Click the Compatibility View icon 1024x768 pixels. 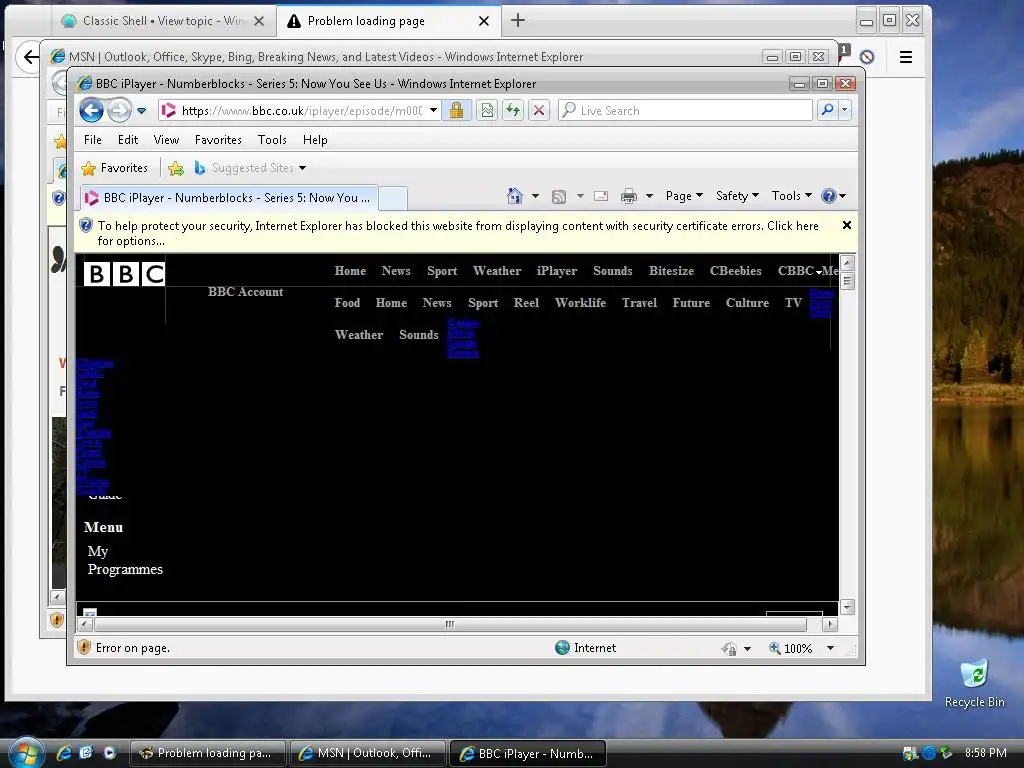click(487, 110)
